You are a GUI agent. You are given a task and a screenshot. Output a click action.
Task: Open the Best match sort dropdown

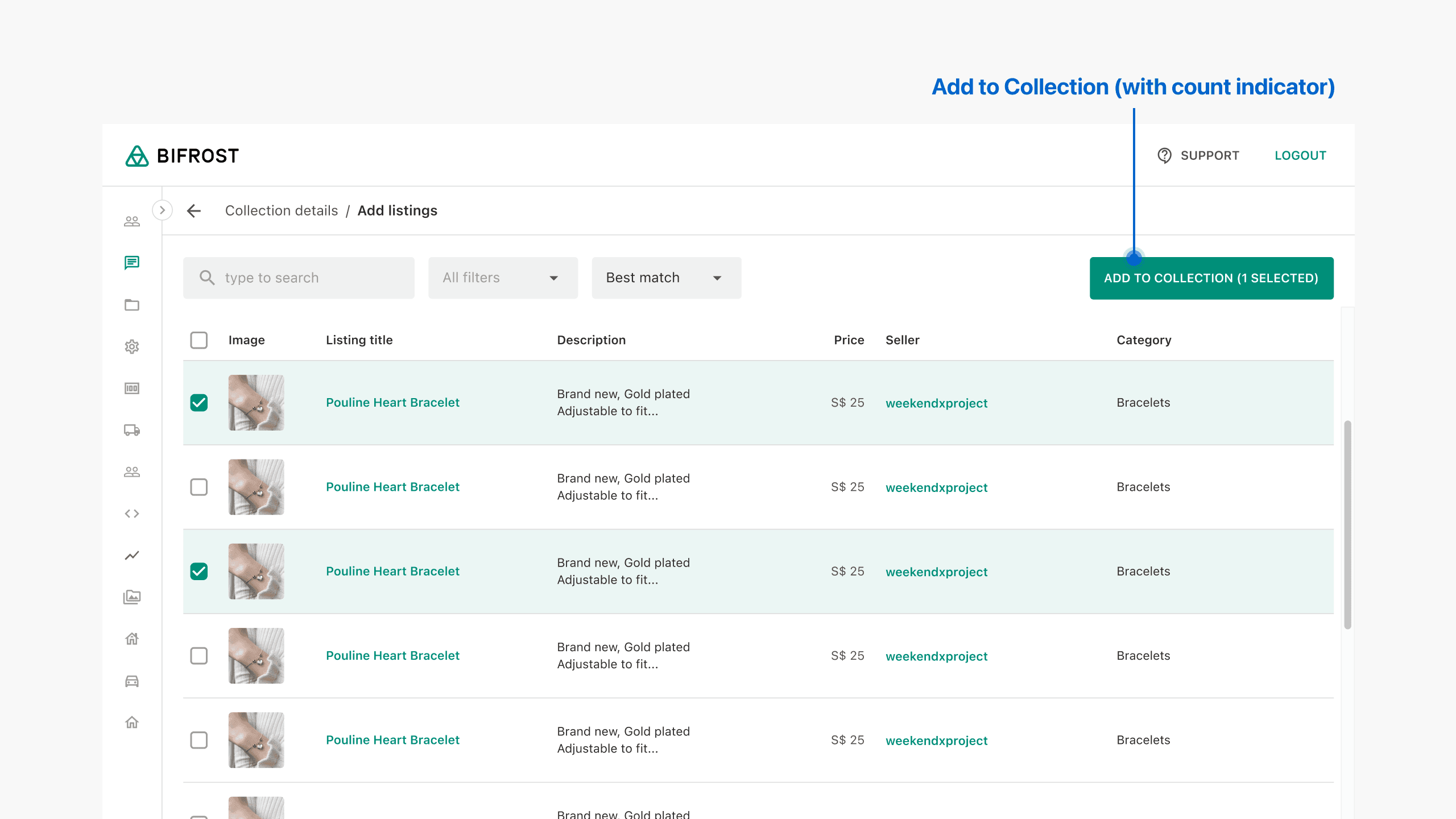point(666,278)
